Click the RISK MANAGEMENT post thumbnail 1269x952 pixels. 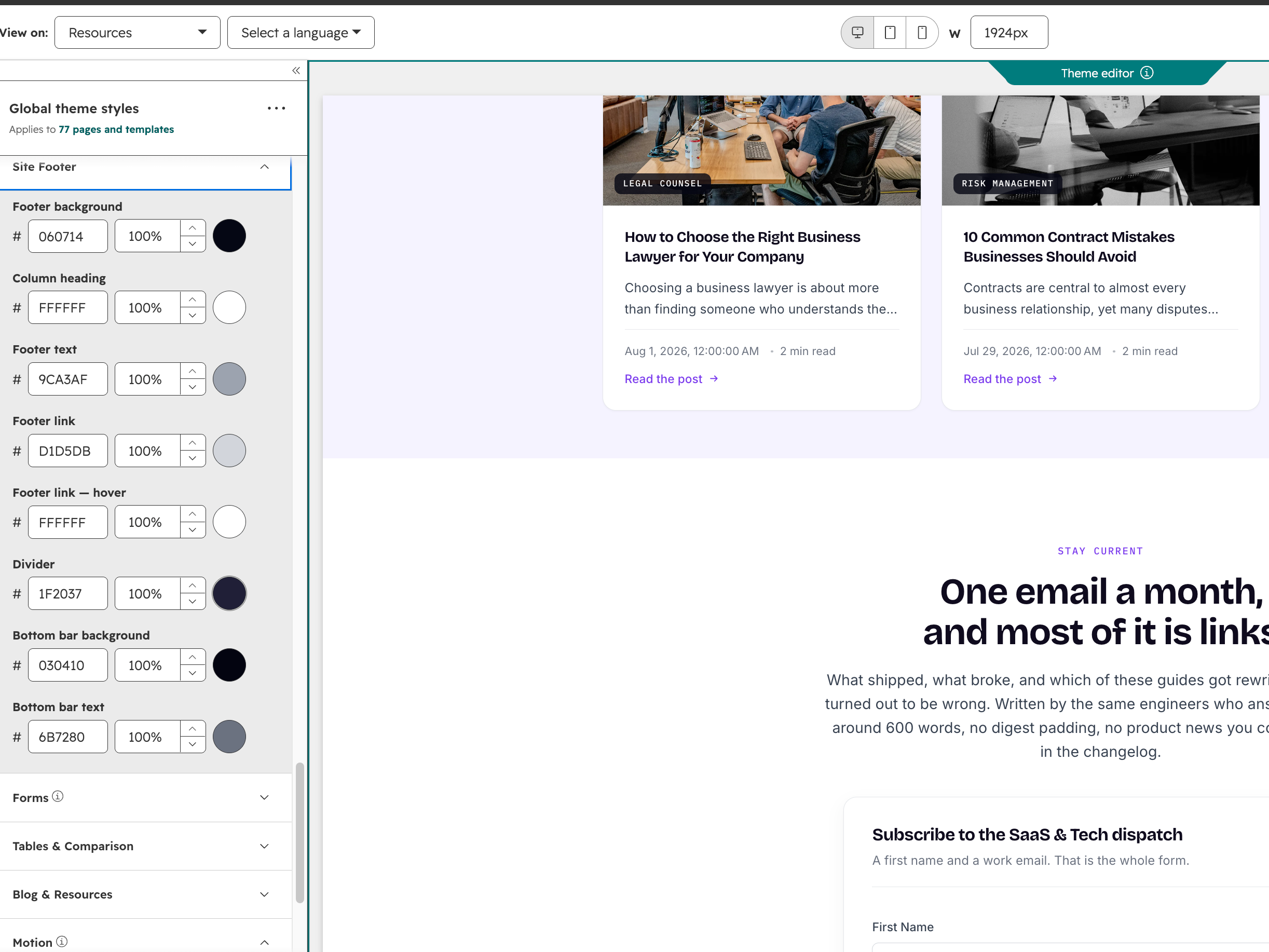tap(1100, 151)
